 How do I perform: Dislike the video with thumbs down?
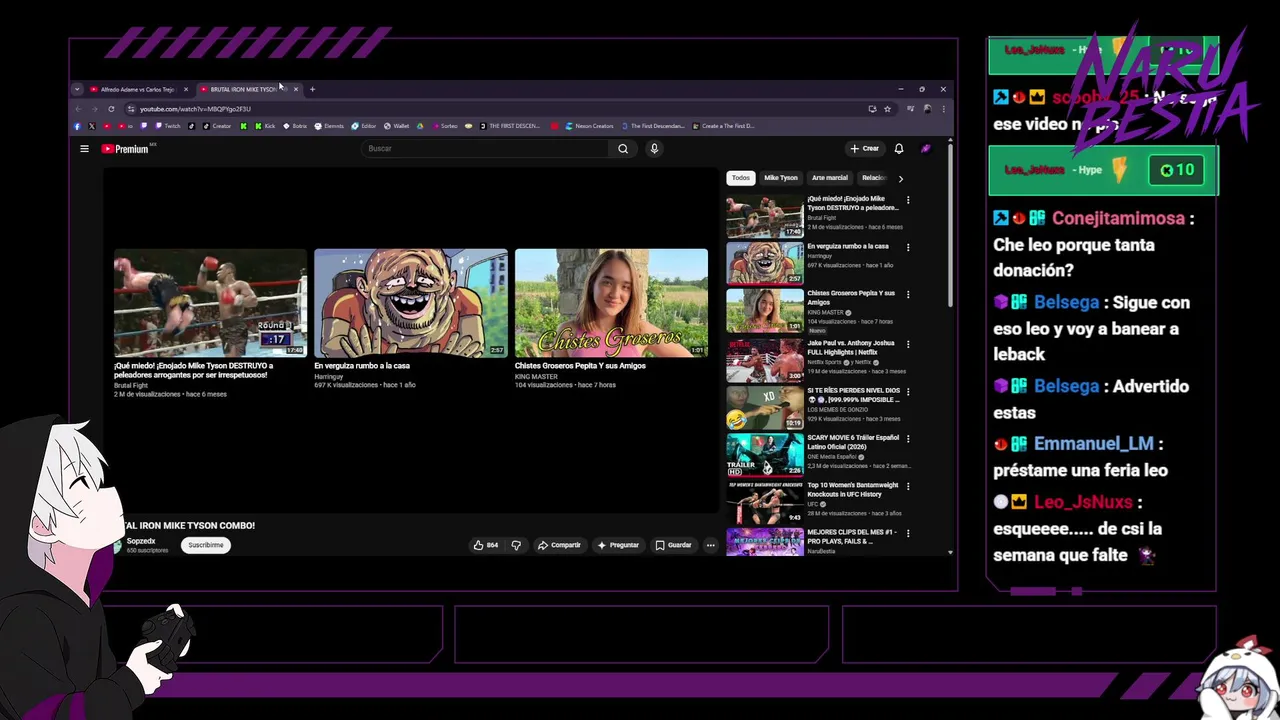[x=516, y=545]
